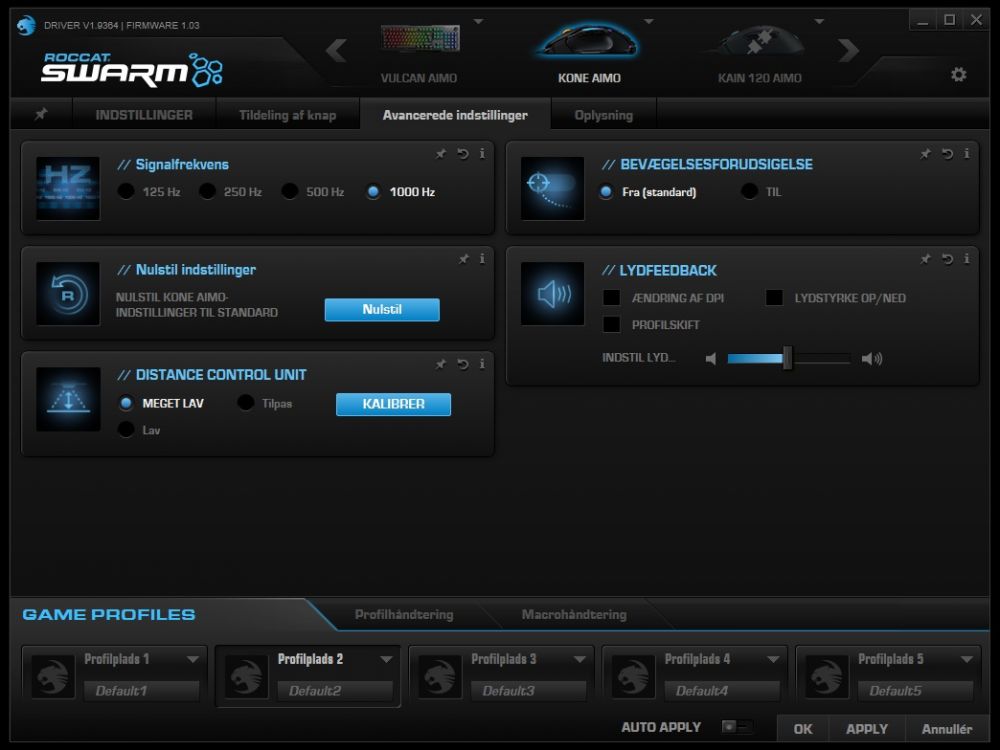Viewport: 1000px width, 750px height.
Task: Go to next device with right arrow
Action: click(849, 50)
